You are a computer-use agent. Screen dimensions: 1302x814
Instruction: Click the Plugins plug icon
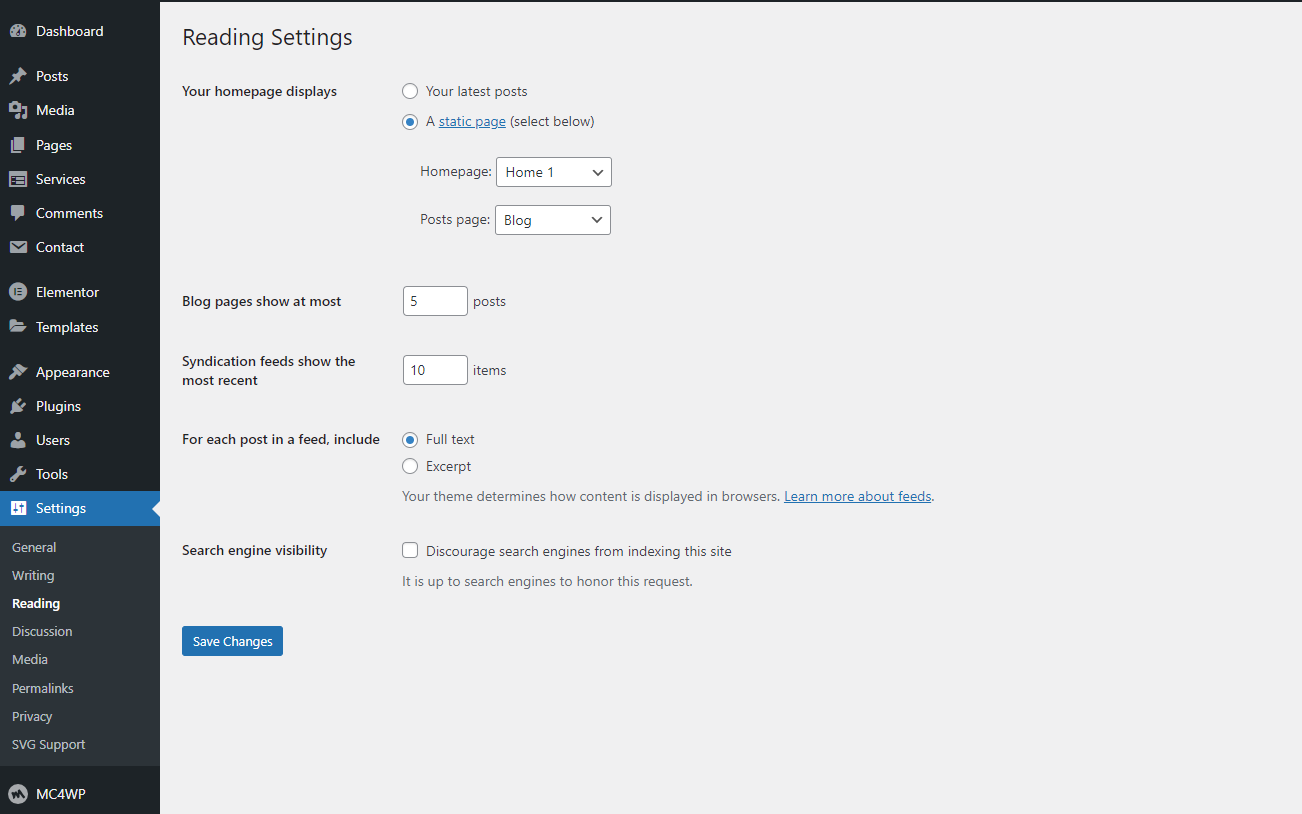click(18, 406)
